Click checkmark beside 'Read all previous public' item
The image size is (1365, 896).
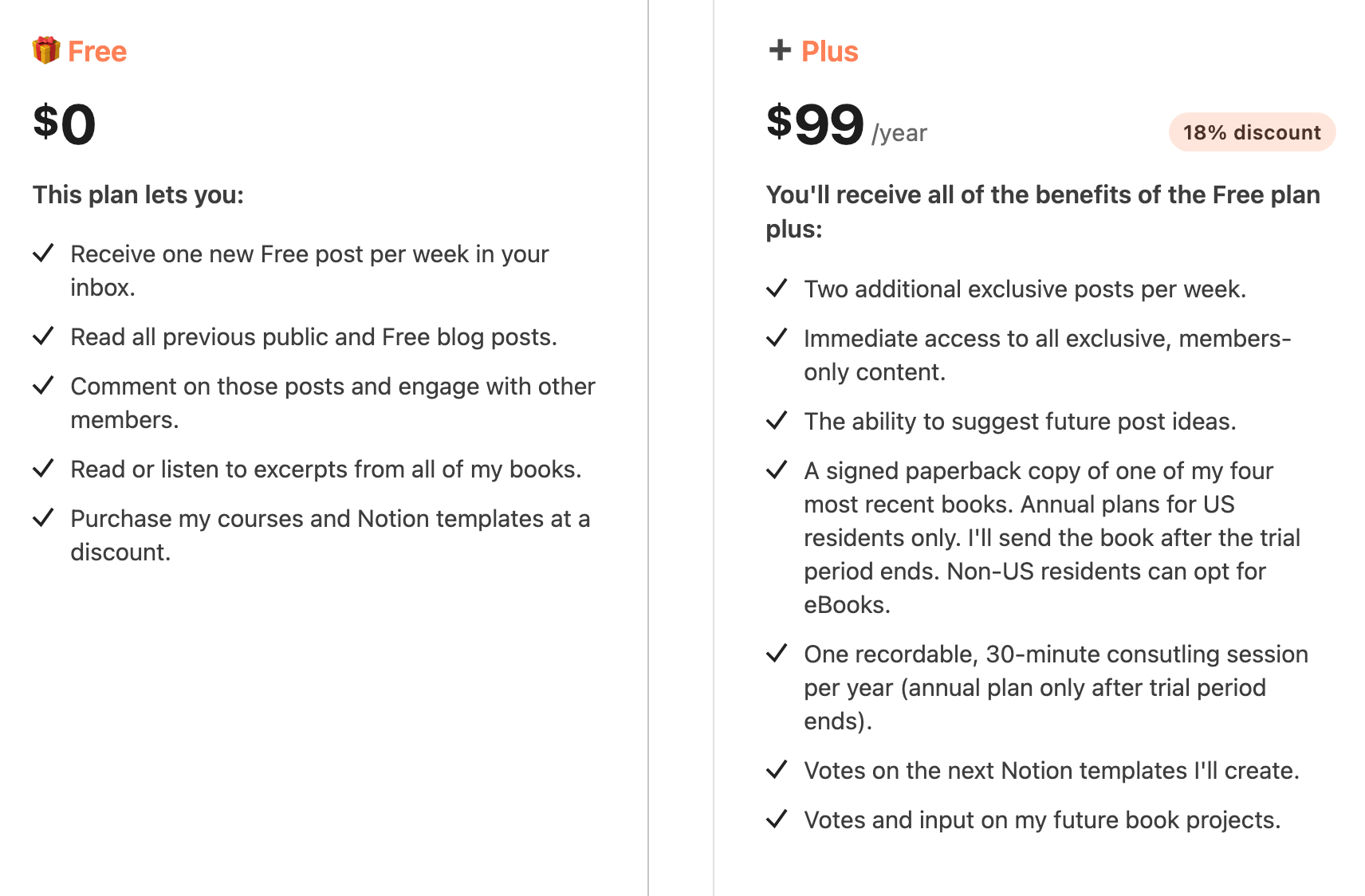pos(43,336)
